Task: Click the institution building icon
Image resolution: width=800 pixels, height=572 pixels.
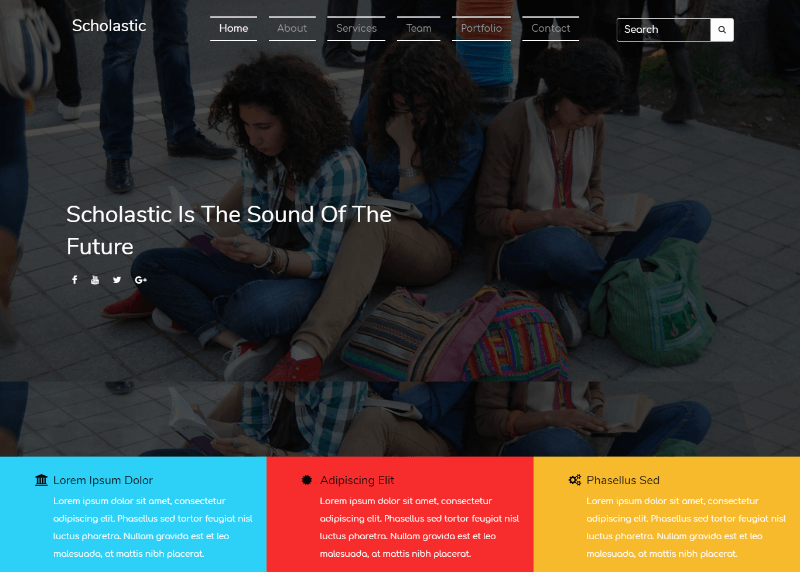Action: pos(41,480)
